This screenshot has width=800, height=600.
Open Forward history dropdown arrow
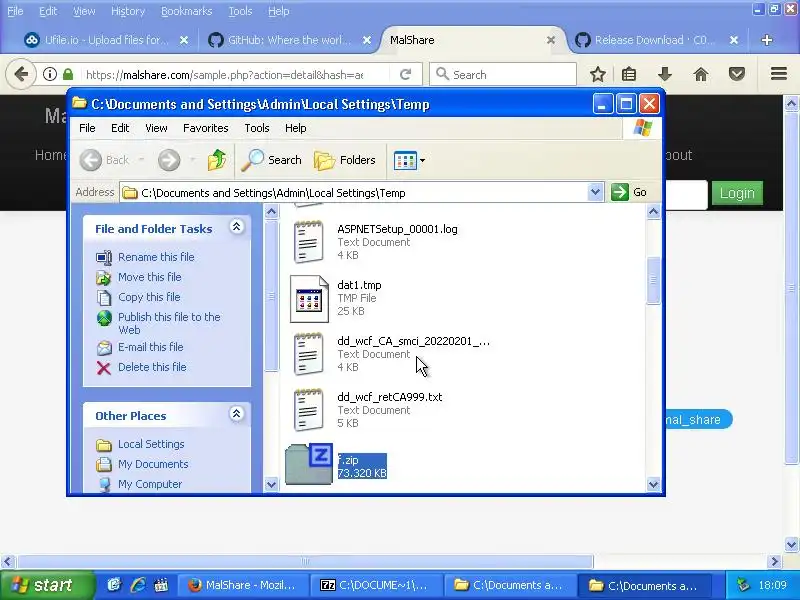(193, 160)
